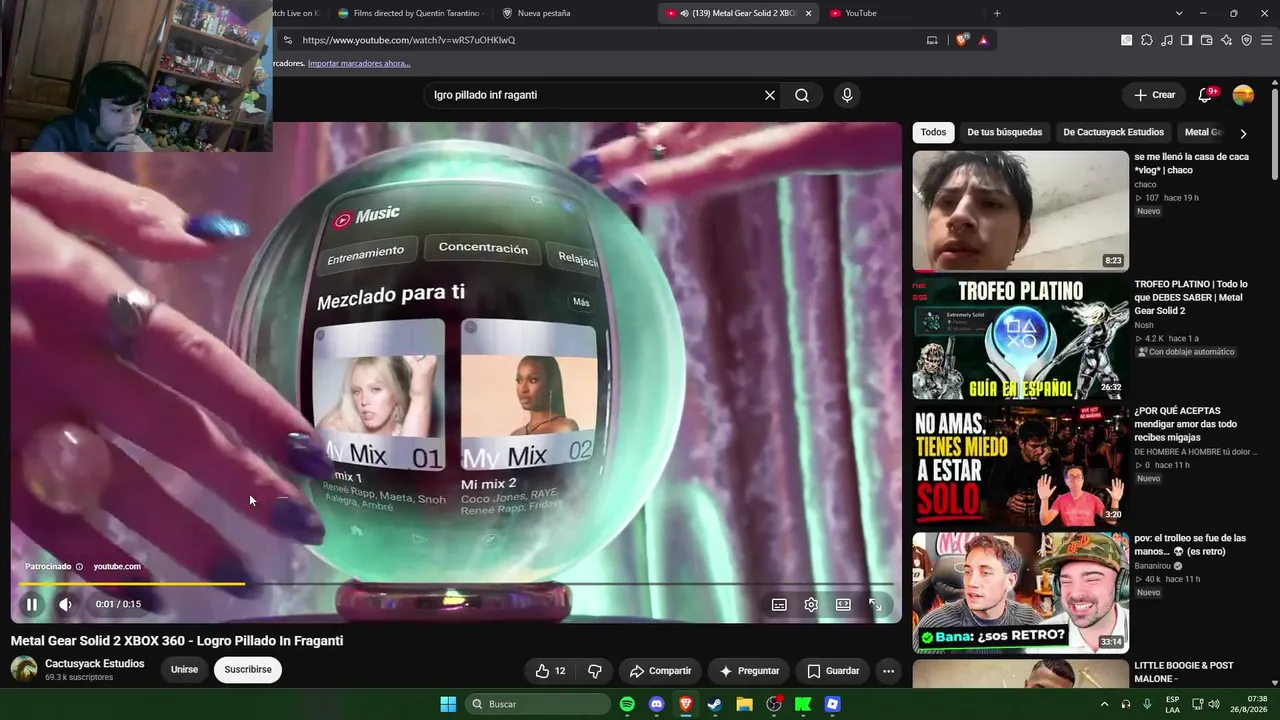1280x720 pixels.
Task: Open the Bananirou trolleo video thumbnail
Action: 1020,592
